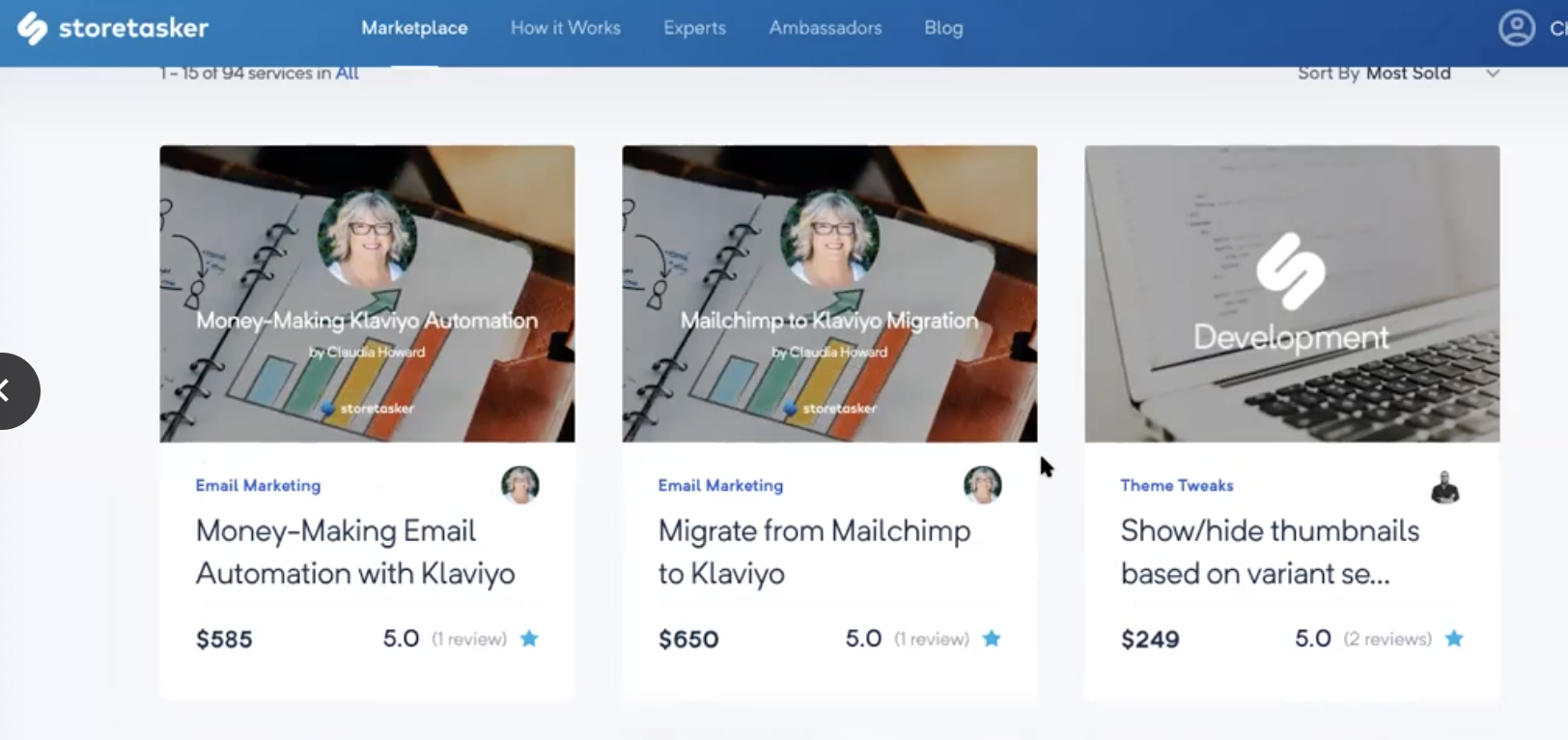Click Claudia's avatar on Money-Making Email card
Viewport: 1568px width, 740px height.
[519, 485]
